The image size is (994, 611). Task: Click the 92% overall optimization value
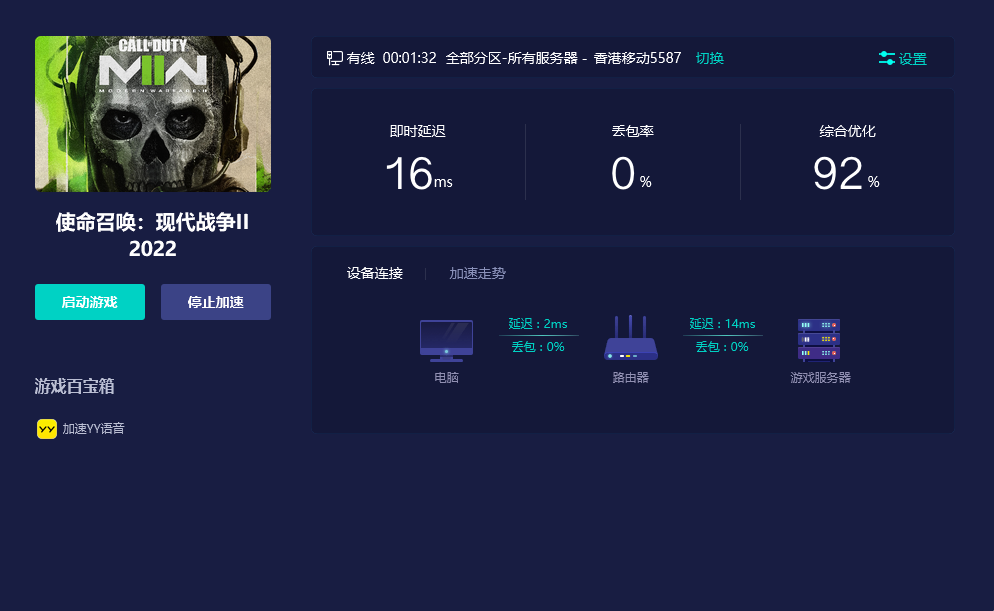coord(846,174)
